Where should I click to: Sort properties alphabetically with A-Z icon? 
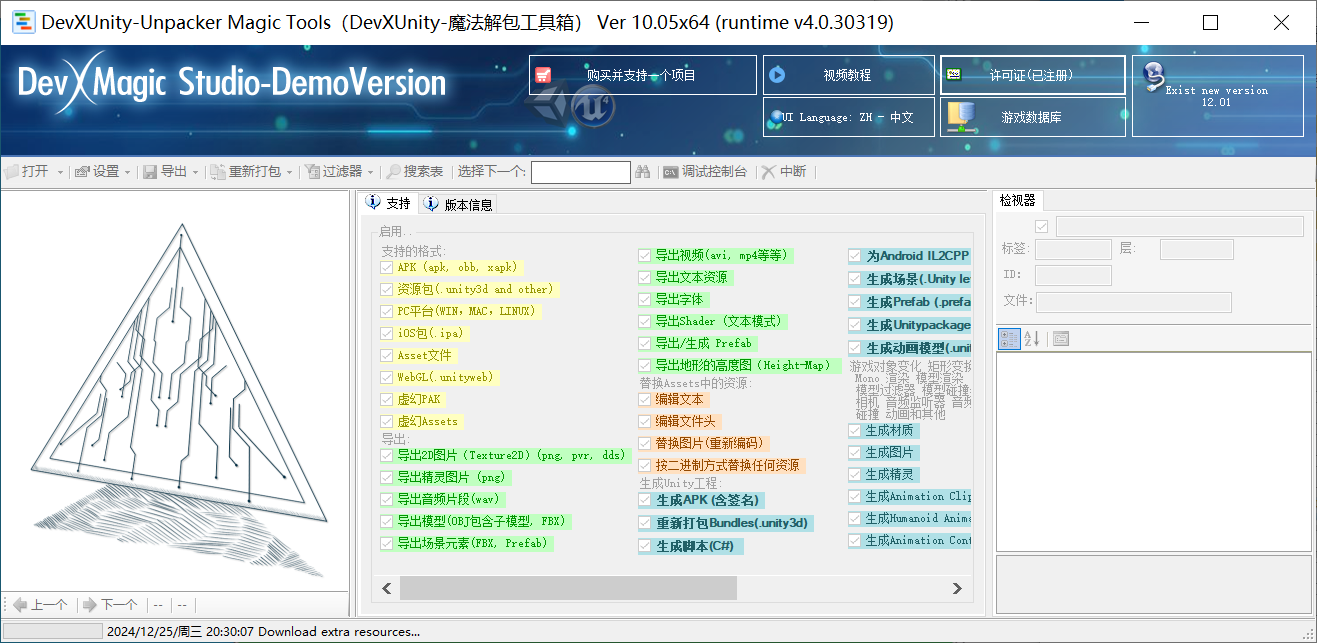pos(1032,339)
